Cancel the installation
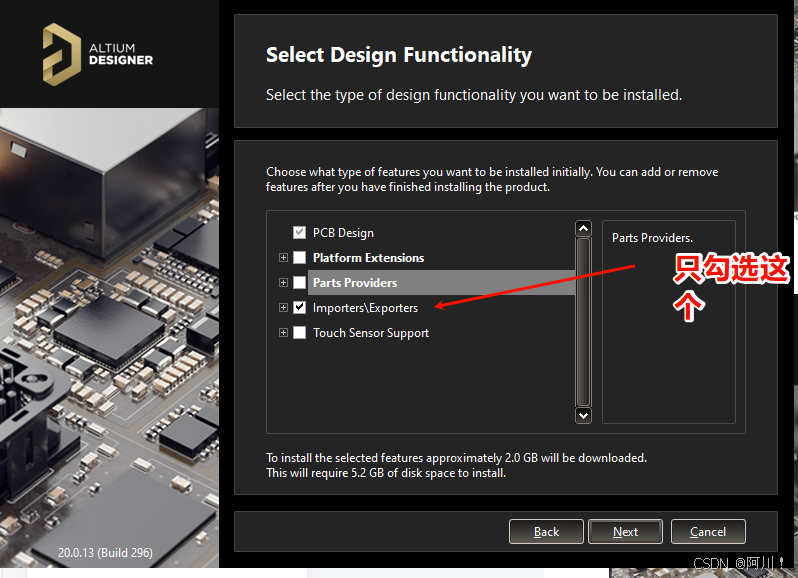The width and height of the screenshot is (798, 578). (x=708, y=532)
